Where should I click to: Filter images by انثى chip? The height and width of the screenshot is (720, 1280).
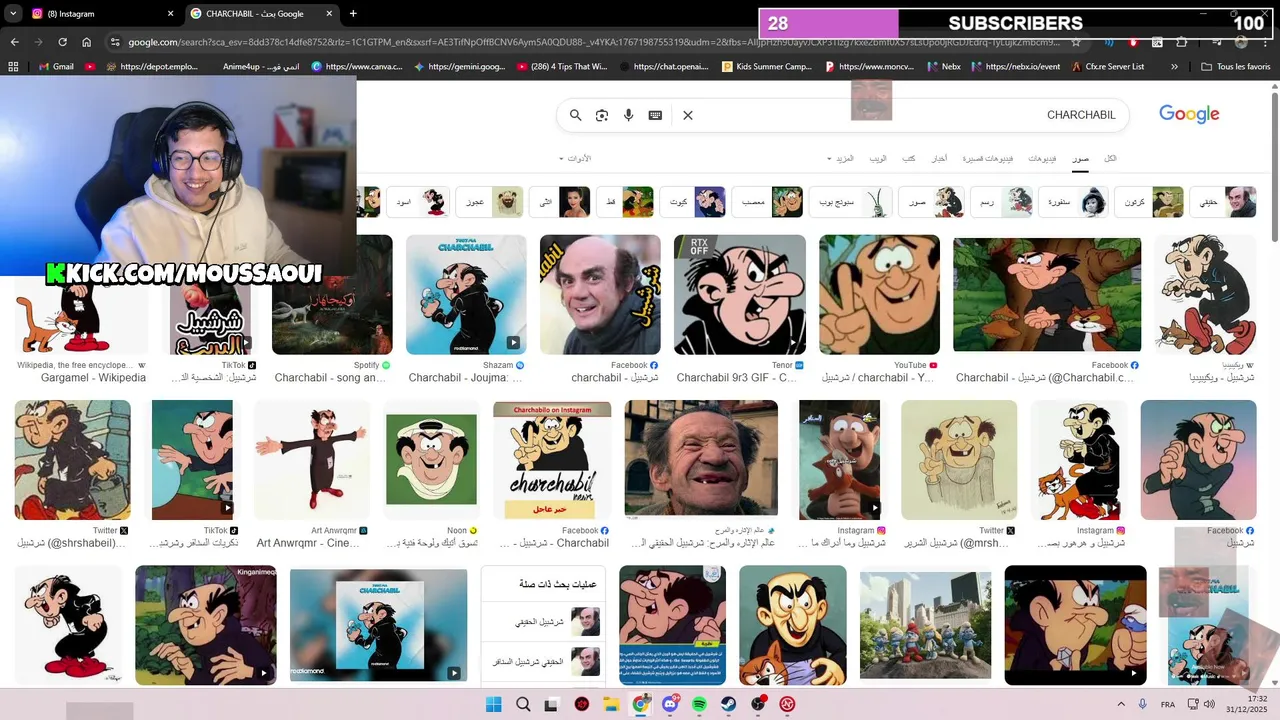559,202
